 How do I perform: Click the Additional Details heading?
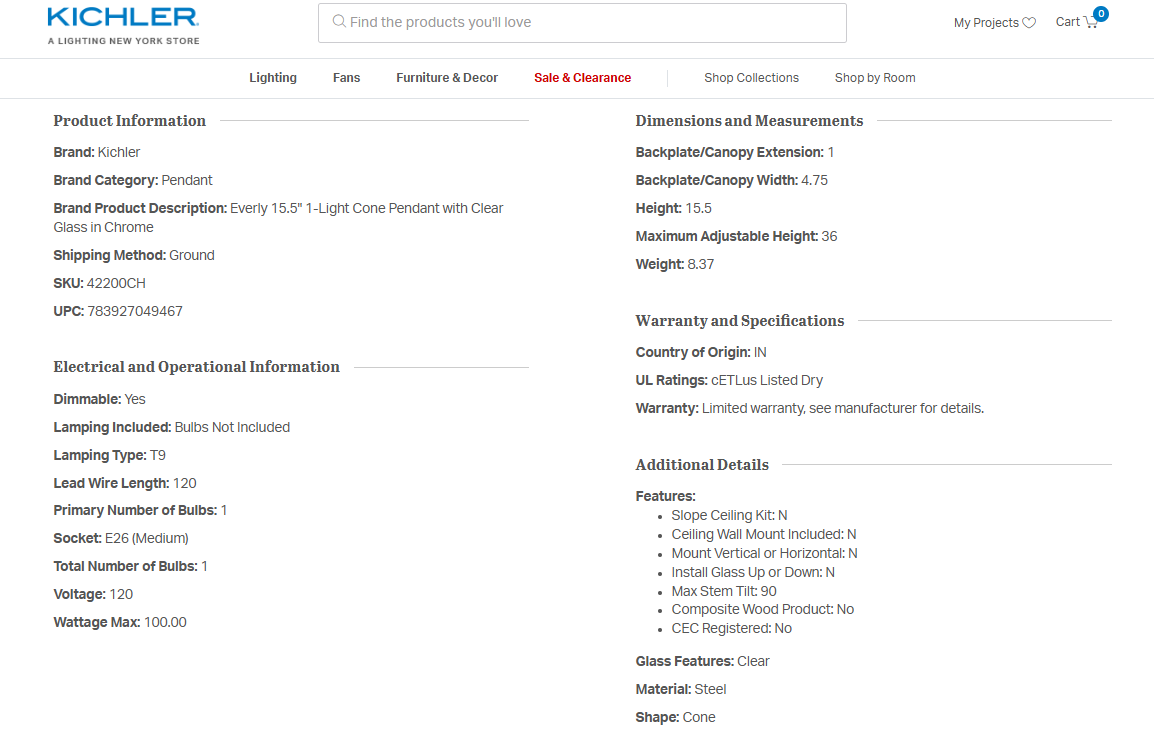click(702, 465)
